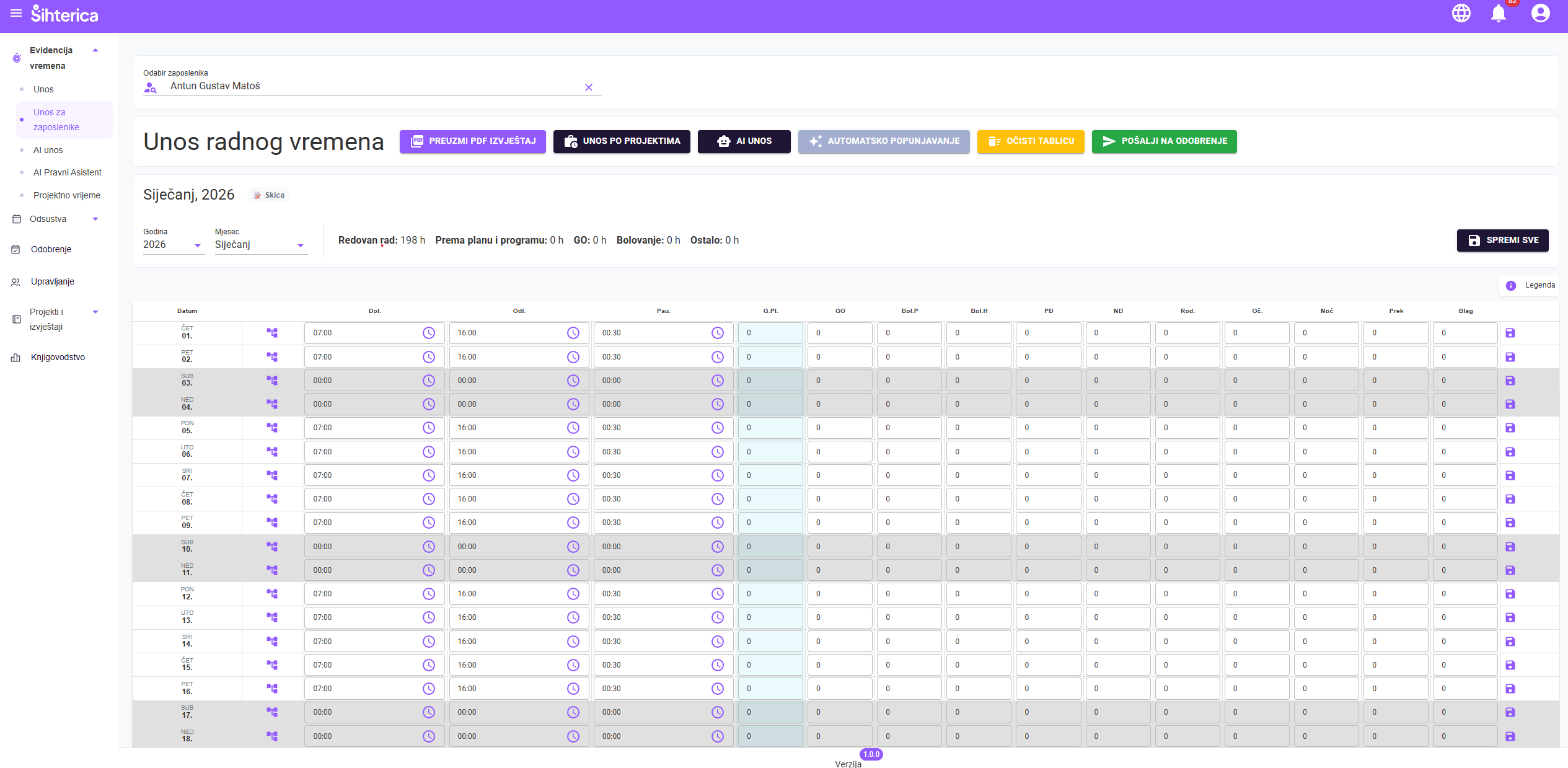Click the Preuzmi PDF izvještaj button

[472, 141]
